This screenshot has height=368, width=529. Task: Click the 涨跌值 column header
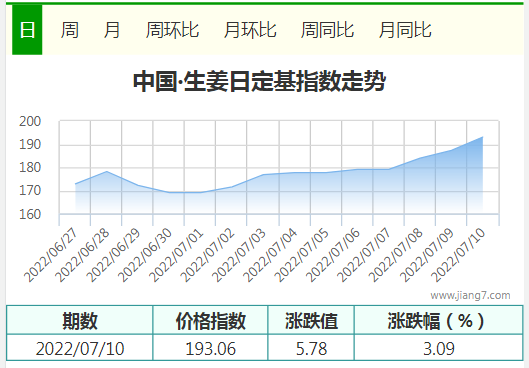pos(311,320)
